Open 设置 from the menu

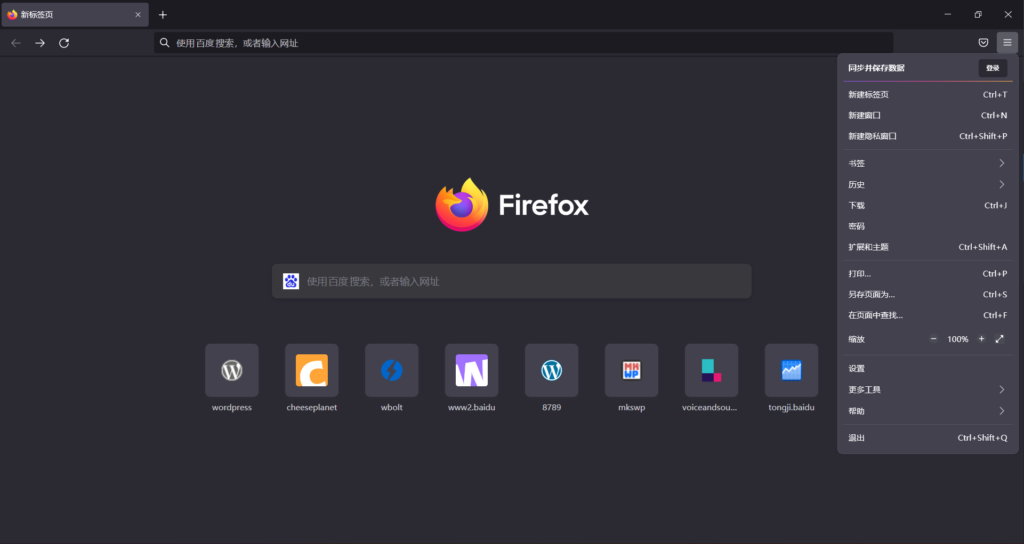coord(927,368)
